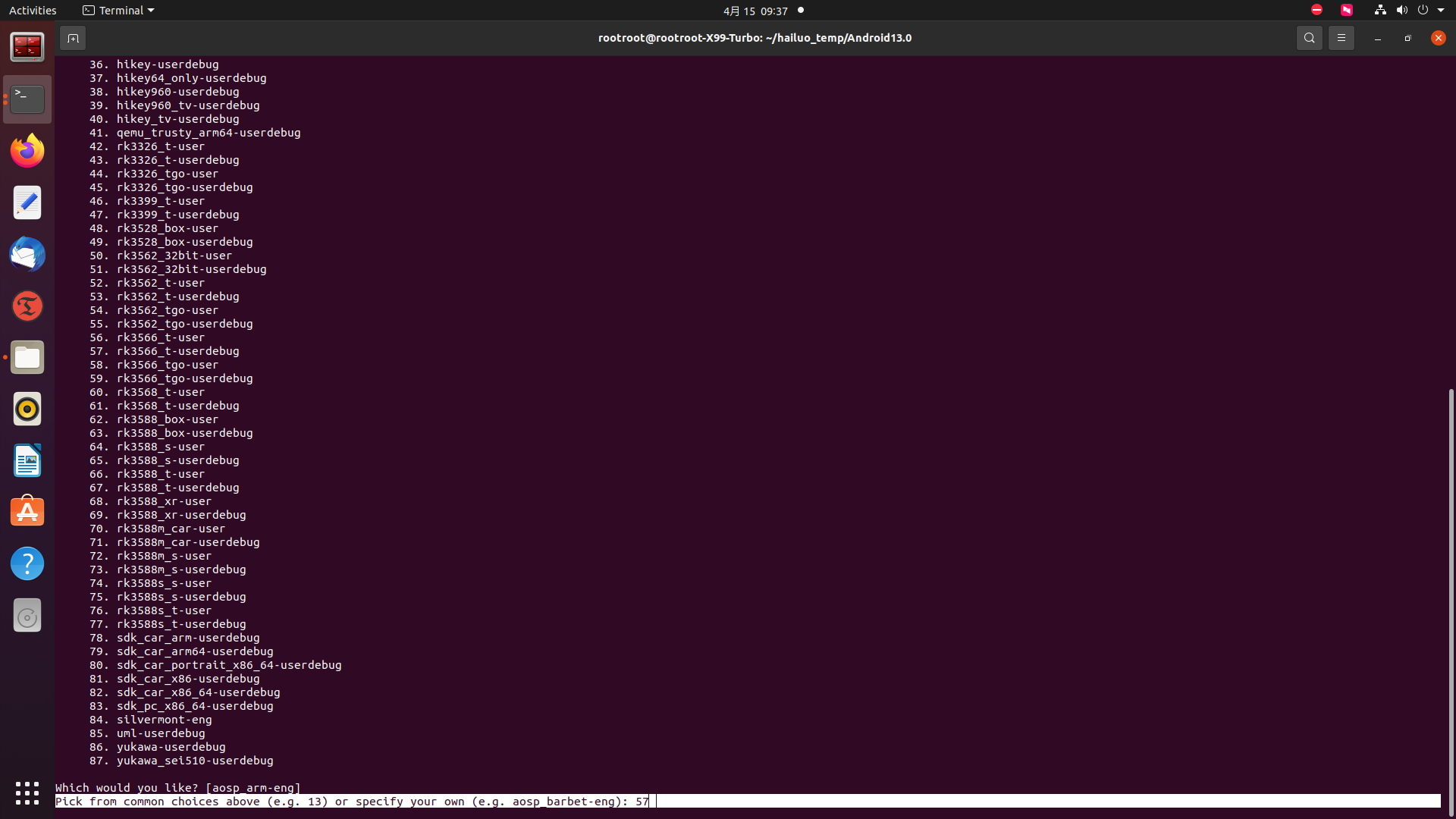Open Thunderbird mail from dock
This screenshot has height=819, width=1456.
[27, 254]
